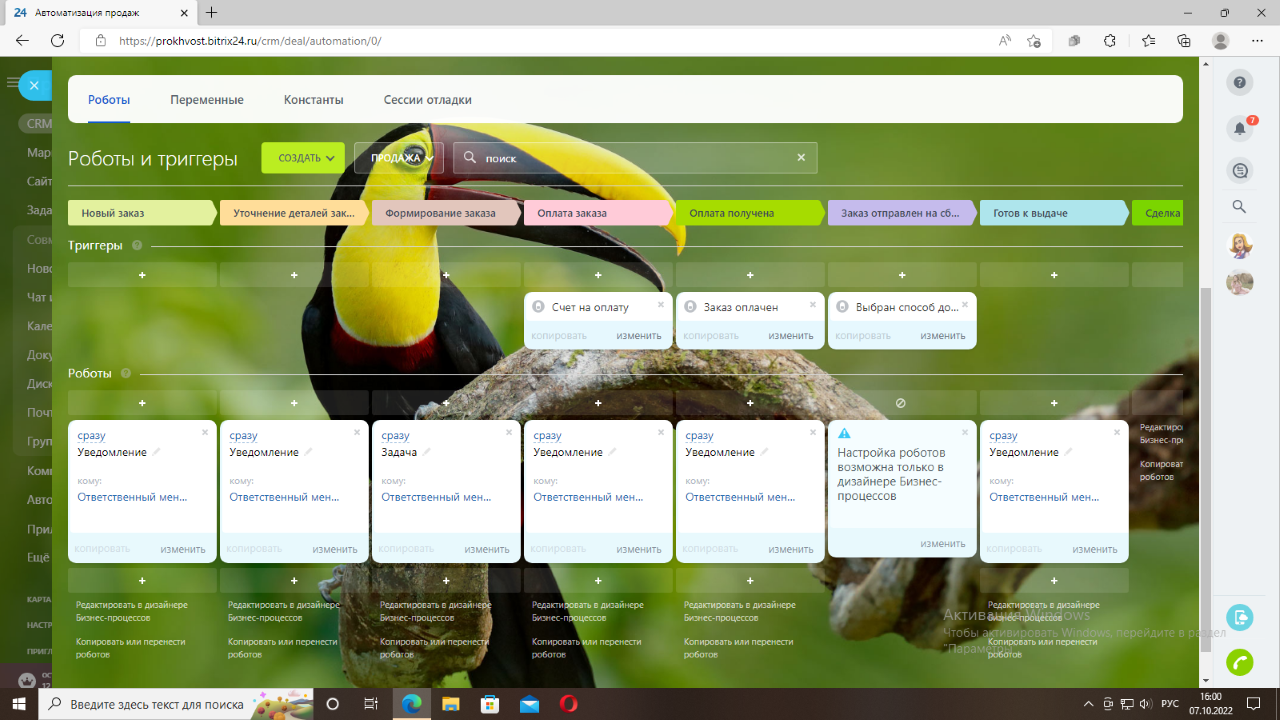
Task: Click the help question mark icon
Action: [x=1240, y=83]
